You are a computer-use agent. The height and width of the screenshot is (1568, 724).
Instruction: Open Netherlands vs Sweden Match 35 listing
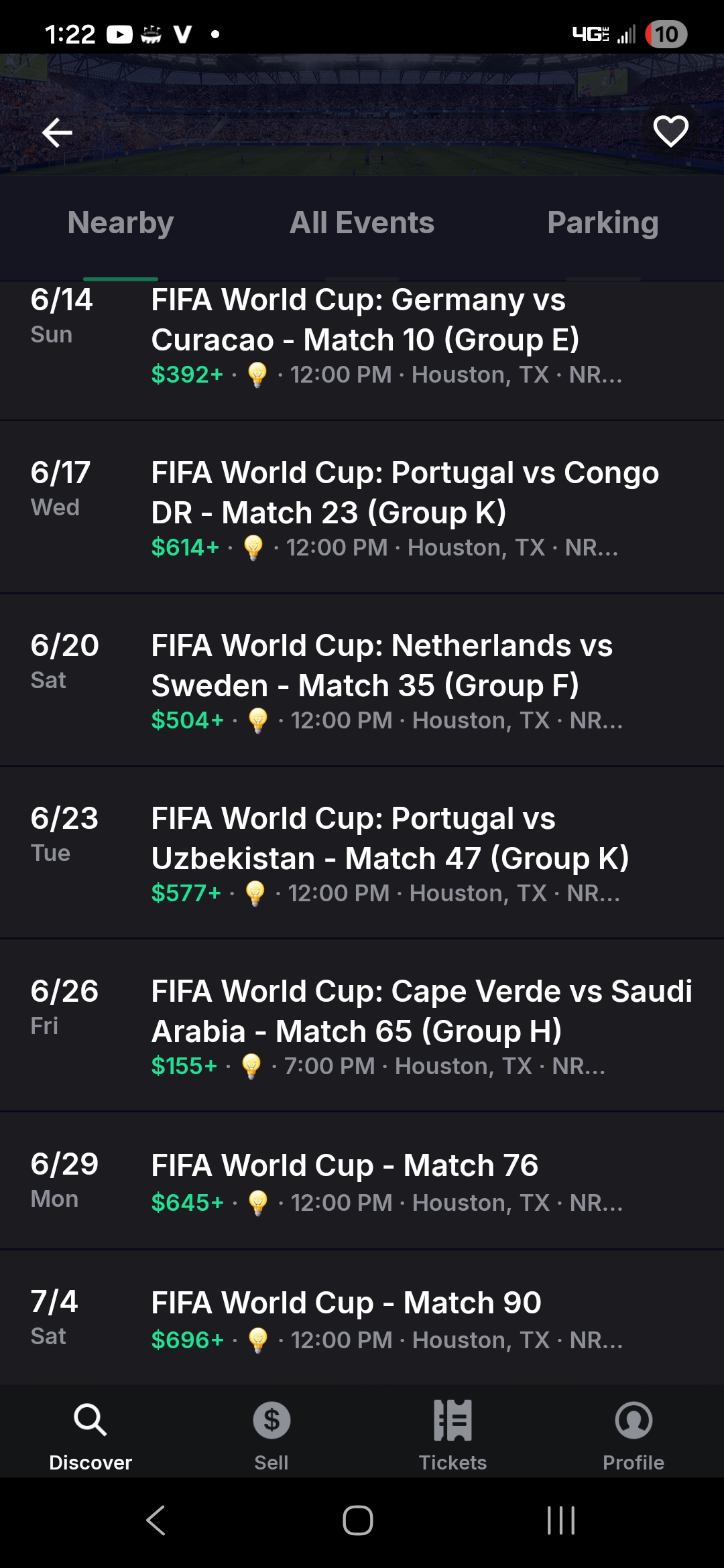(x=382, y=665)
